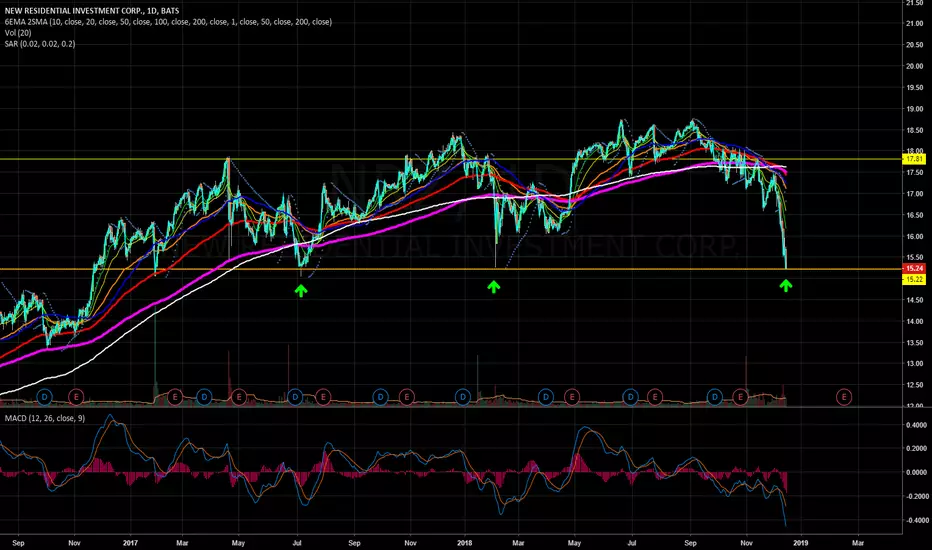Select the Vol (20) indicator label
Viewport: 932px width, 550px height.
pyautogui.click(x=18, y=33)
